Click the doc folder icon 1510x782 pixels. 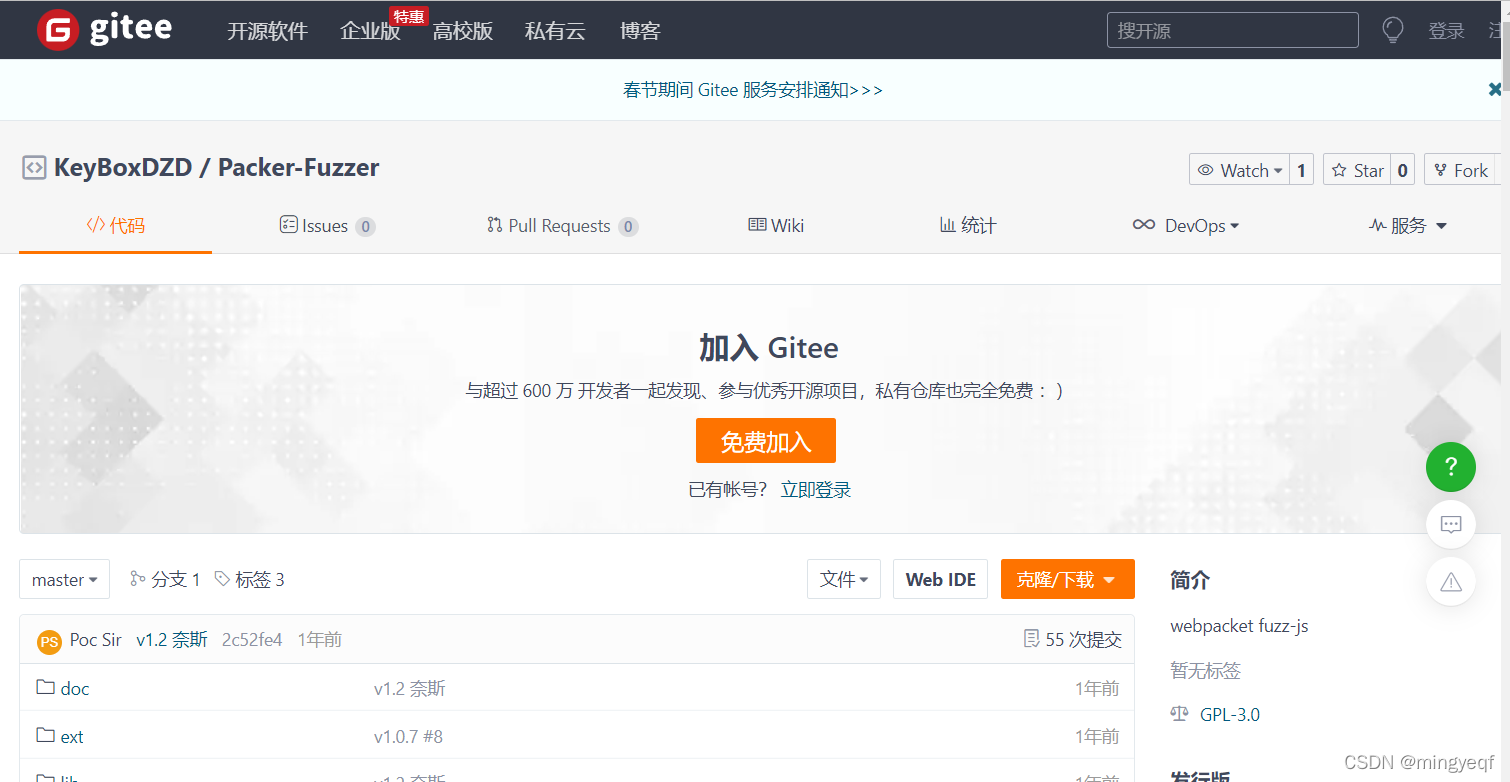point(45,687)
